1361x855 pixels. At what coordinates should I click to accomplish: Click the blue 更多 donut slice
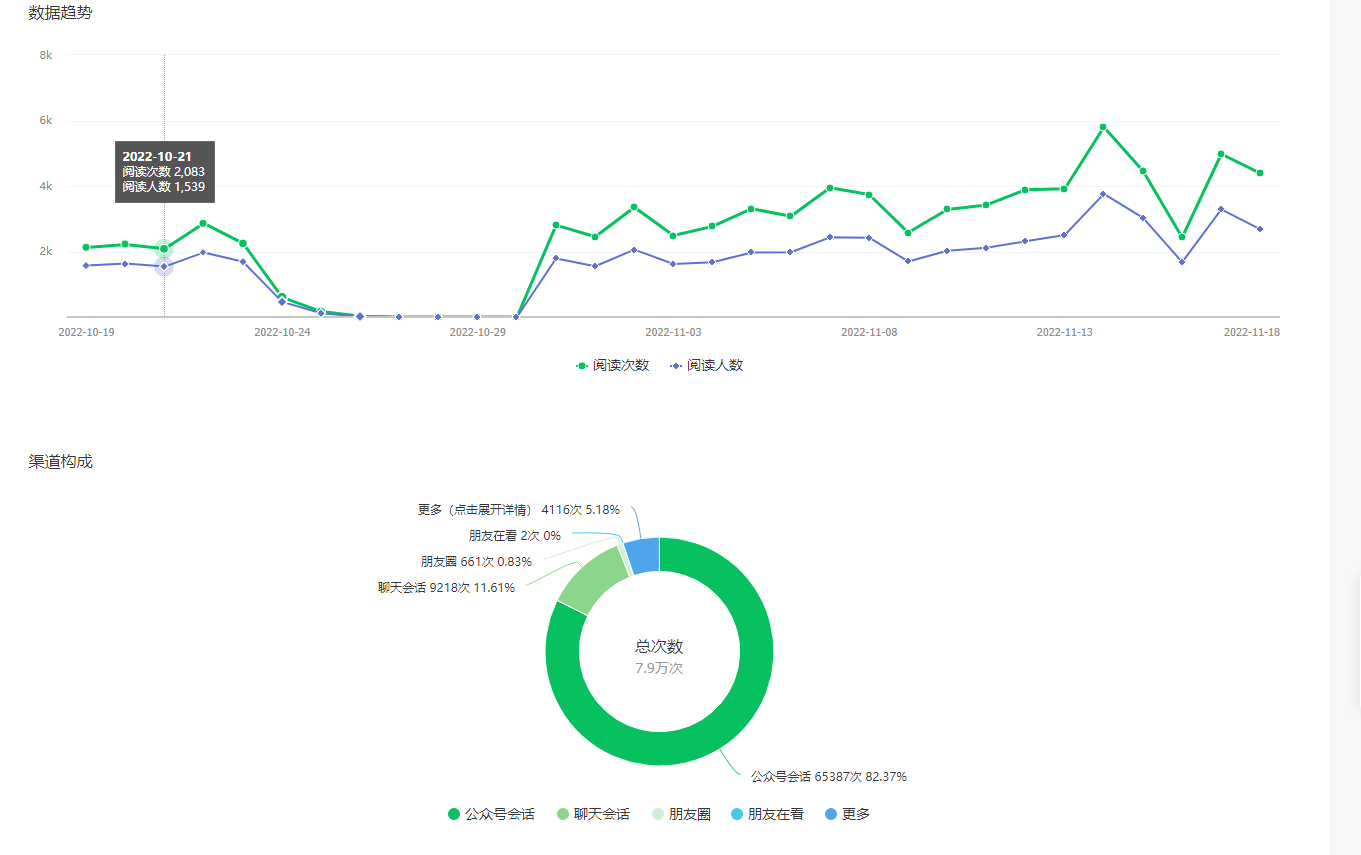coord(643,555)
